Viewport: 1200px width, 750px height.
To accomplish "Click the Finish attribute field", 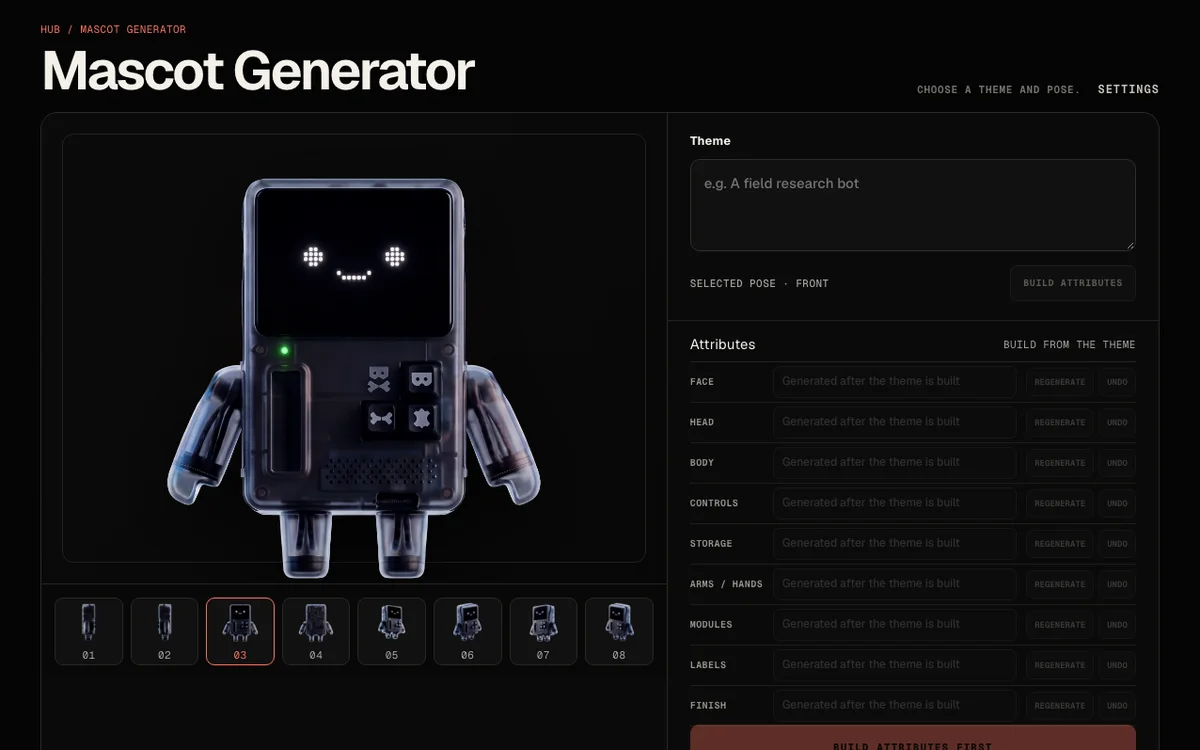I will (895, 705).
